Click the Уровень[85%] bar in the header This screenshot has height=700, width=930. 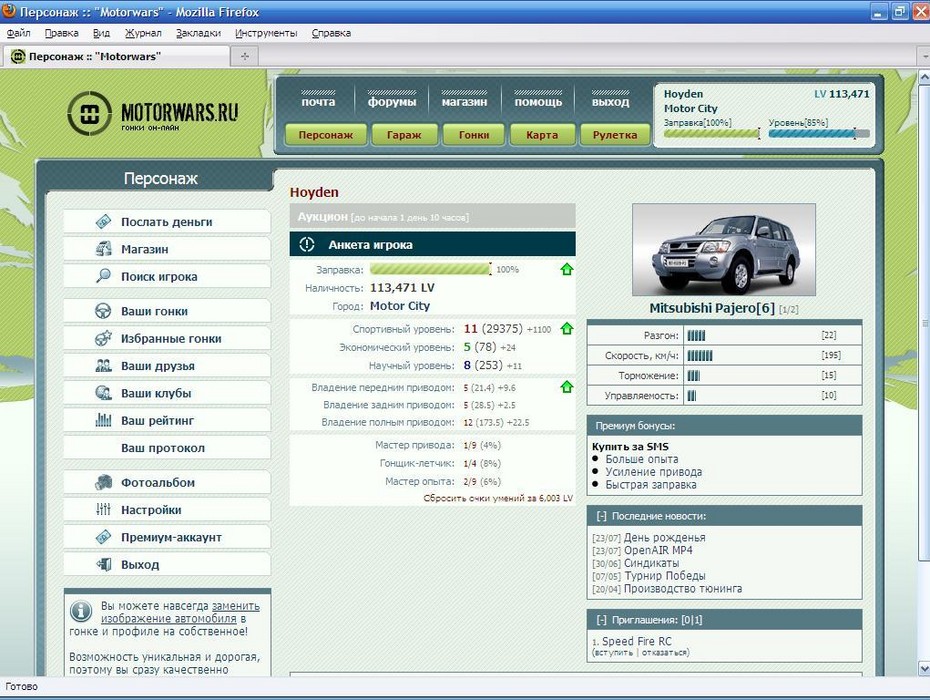coord(819,133)
